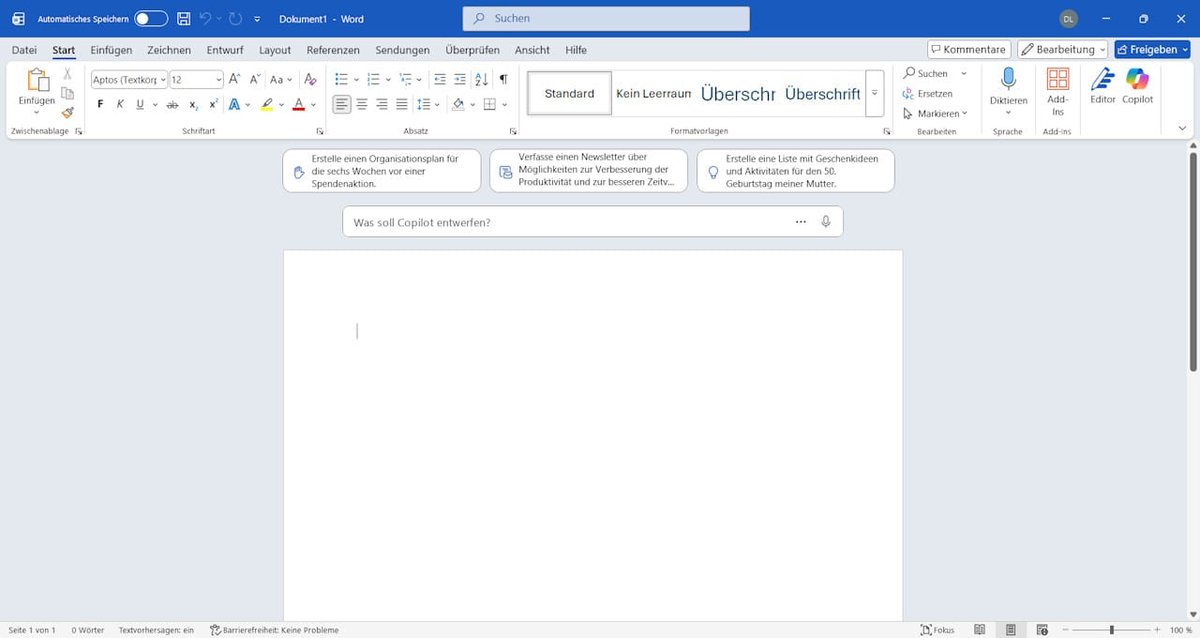Toggle italic (K) formatting

(x=120, y=104)
